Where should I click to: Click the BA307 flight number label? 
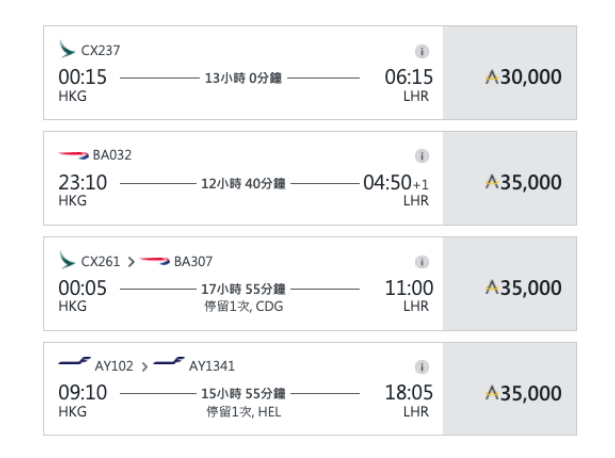pyautogui.click(x=192, y=260)
